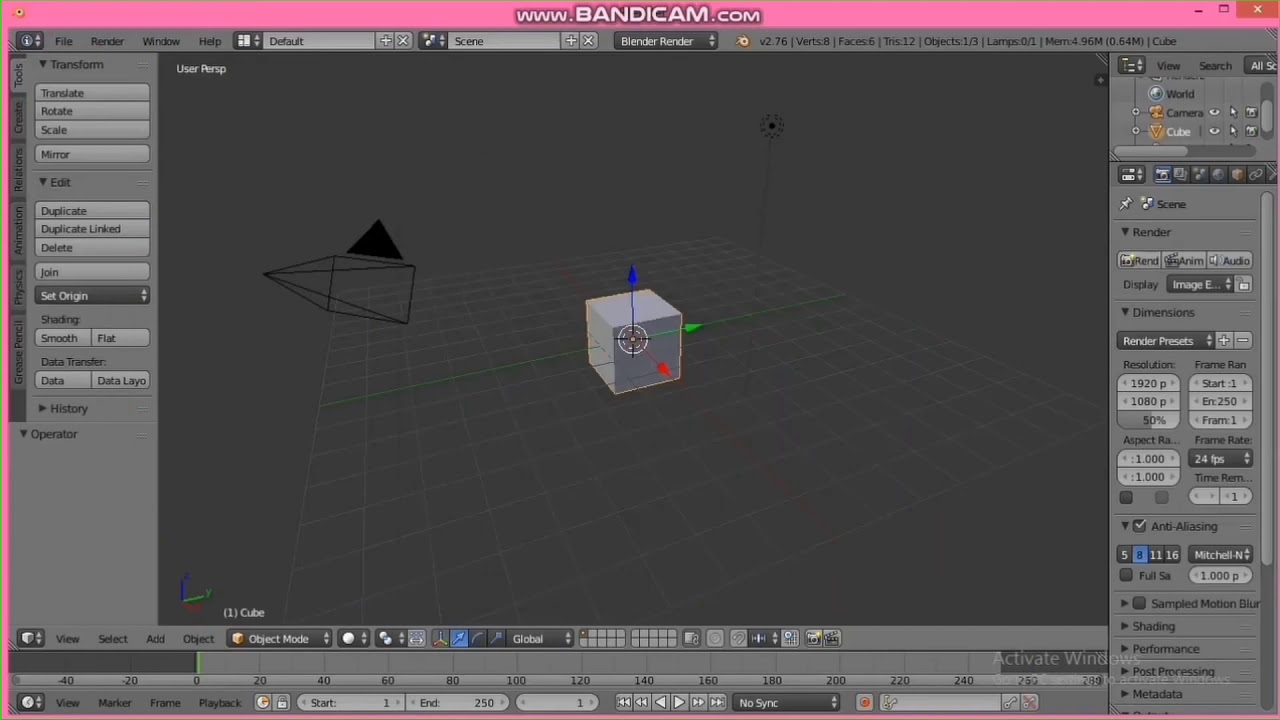Image resolution: width=1280 pixels, height=720 pixels.
Task: Expand the Camera tree item in outliner
Action: pyautogui.click(x=1136, y=113)
